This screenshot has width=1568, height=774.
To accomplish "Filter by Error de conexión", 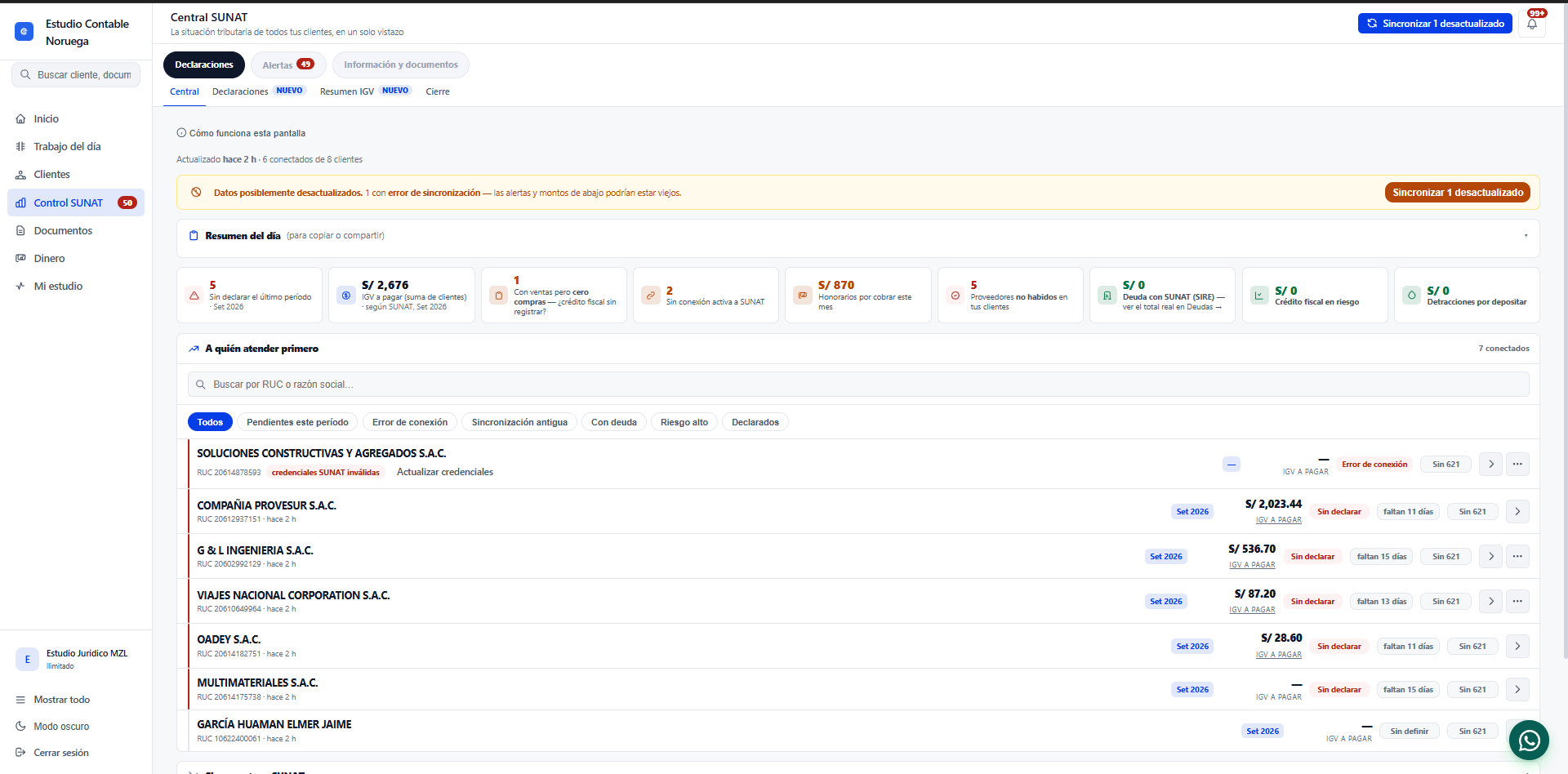I will click(x=410, y=422).
